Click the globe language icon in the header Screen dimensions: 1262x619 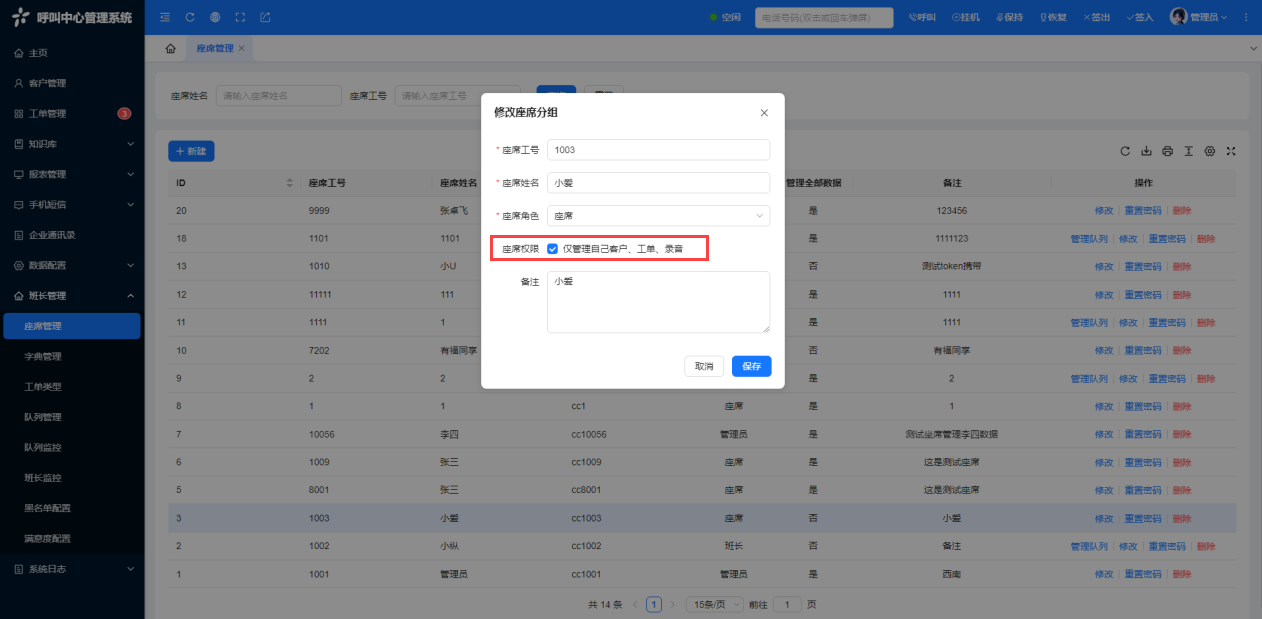tap(215, 17)
